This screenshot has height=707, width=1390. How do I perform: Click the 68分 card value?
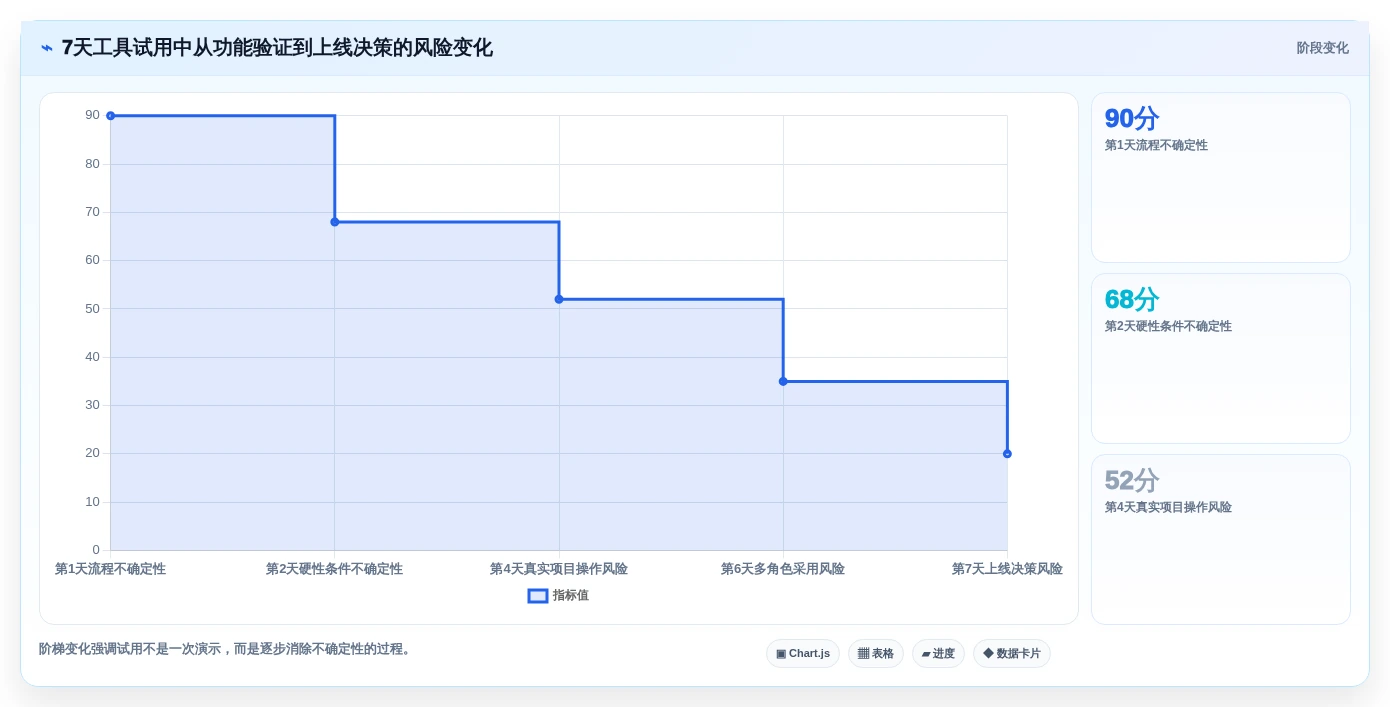tap(1131, 300)
